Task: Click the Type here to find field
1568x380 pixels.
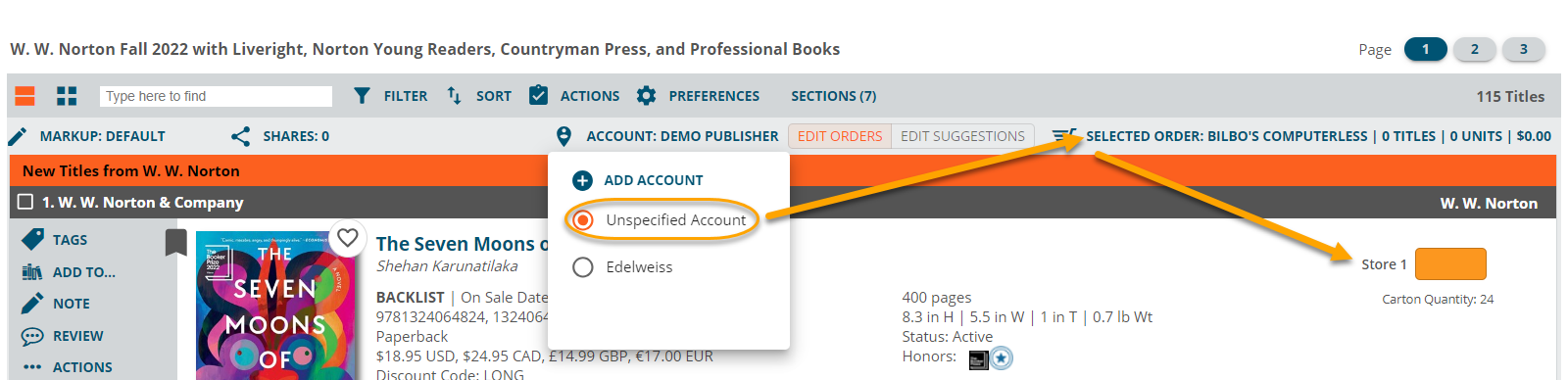Action: pyautogui.click(x=216, y=96)
